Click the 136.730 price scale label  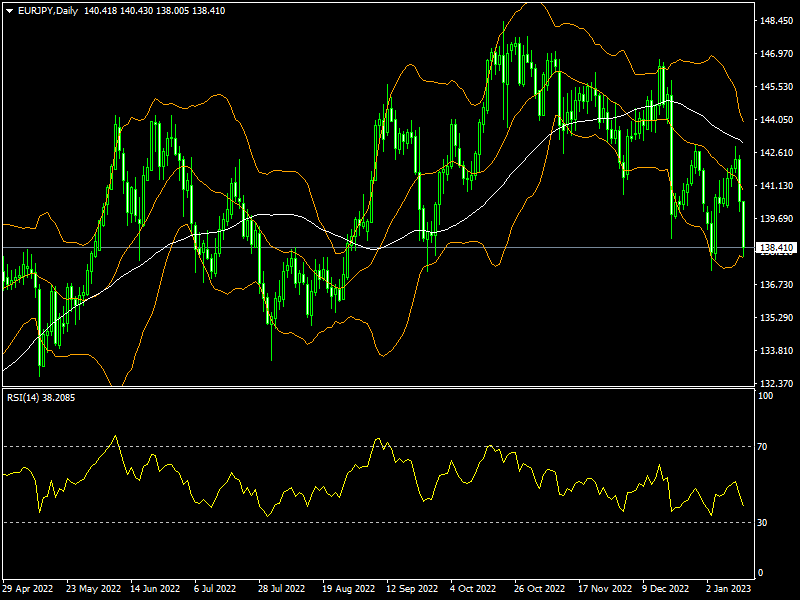tap(777, 284)
